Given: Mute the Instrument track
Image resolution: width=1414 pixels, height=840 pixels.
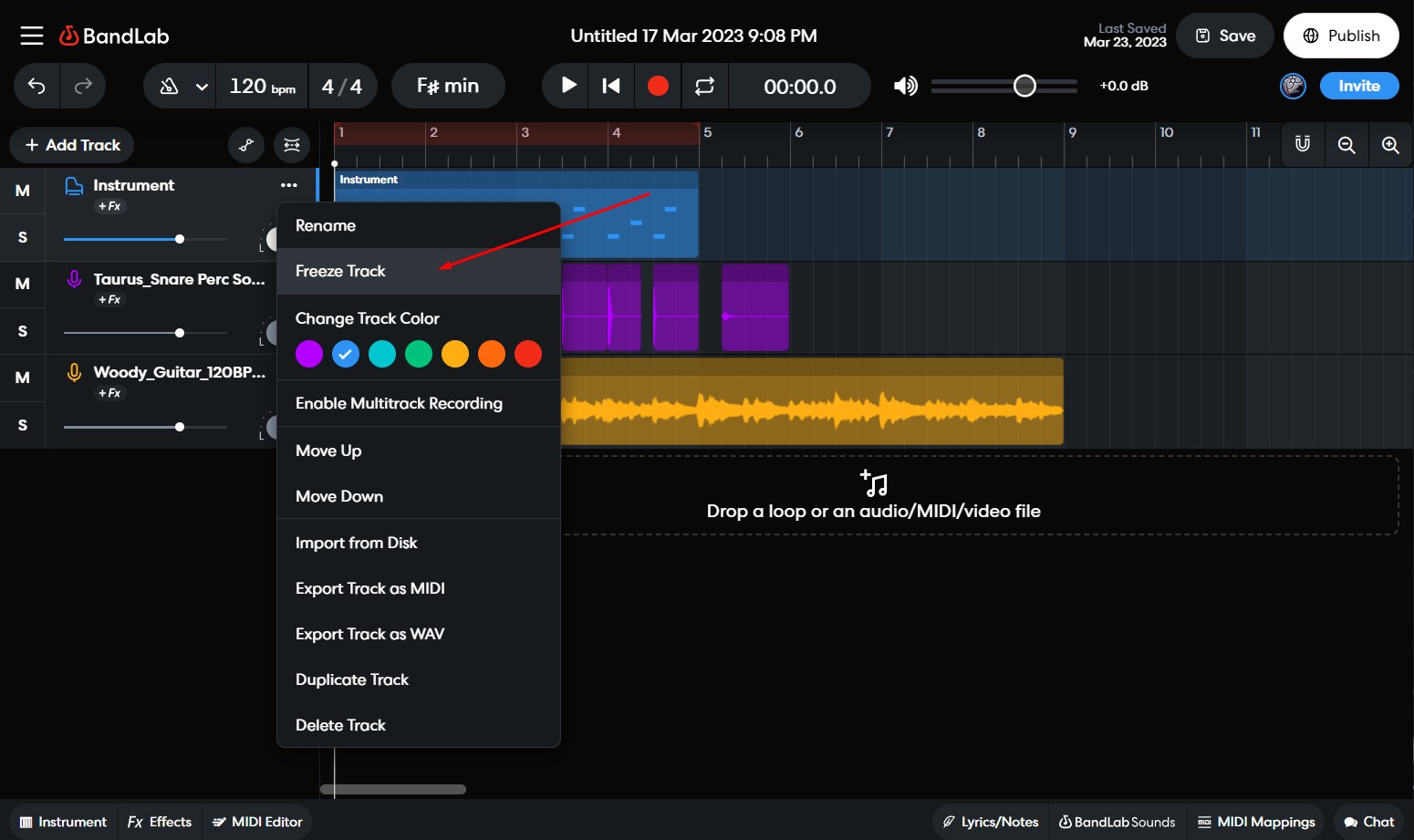Looking at the screenshot, I should point(22,191).
